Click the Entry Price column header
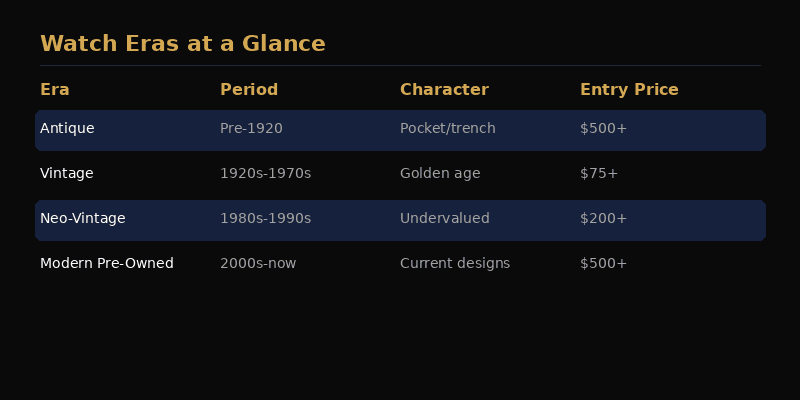This screenshot has width=800, height=400. click(x=629, y=90)
